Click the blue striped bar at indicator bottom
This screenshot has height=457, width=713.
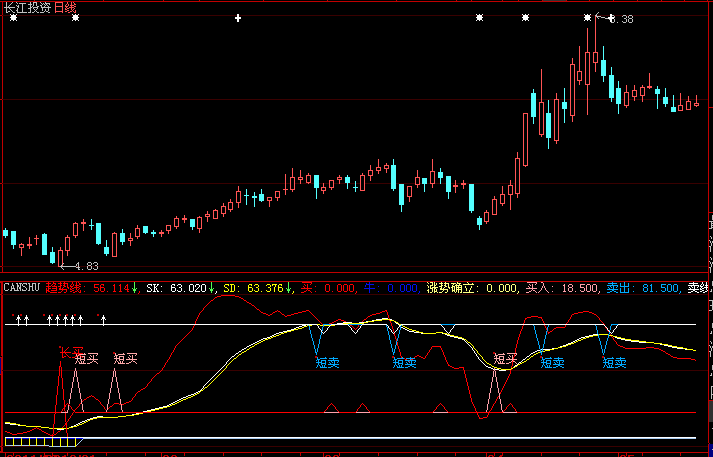point(40,440)
